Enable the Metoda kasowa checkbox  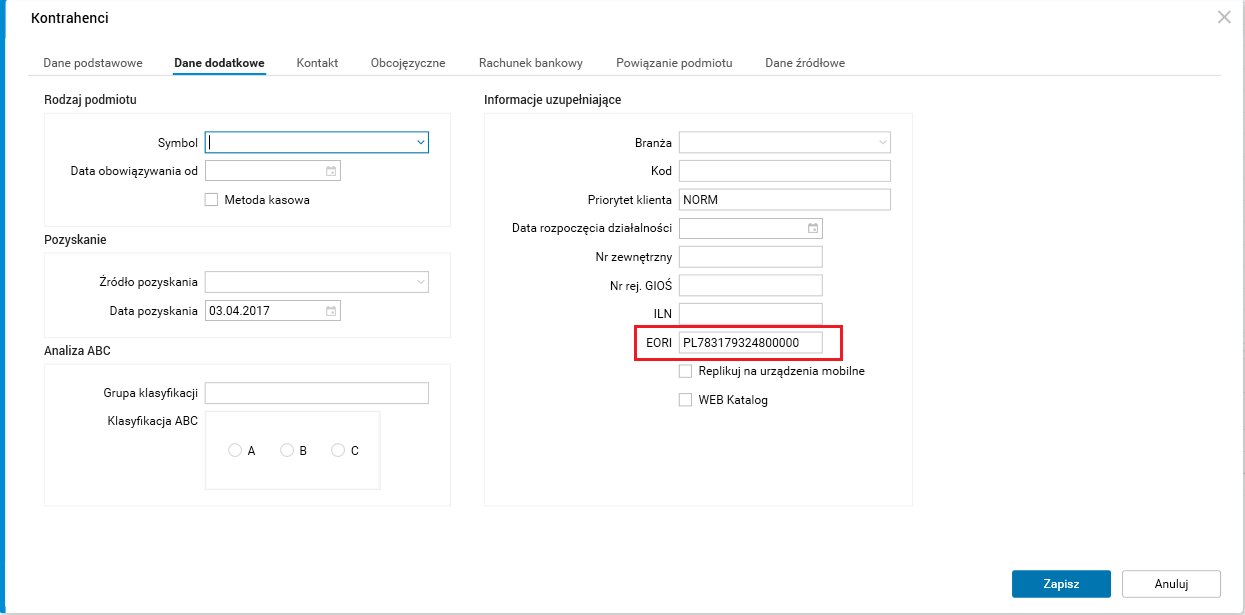[x=211, y=199]
